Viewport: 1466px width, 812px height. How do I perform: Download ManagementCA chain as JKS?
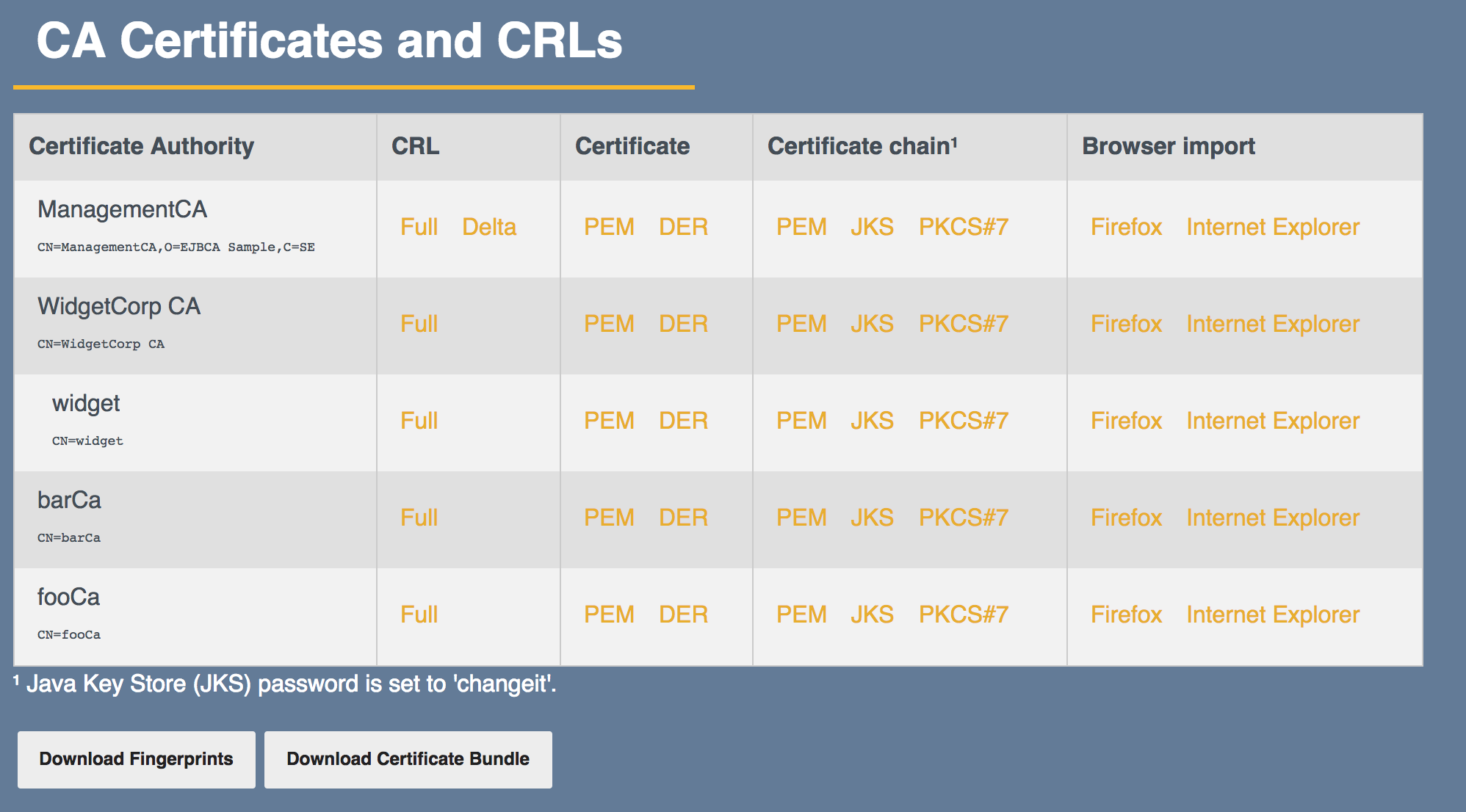(872, 227)
